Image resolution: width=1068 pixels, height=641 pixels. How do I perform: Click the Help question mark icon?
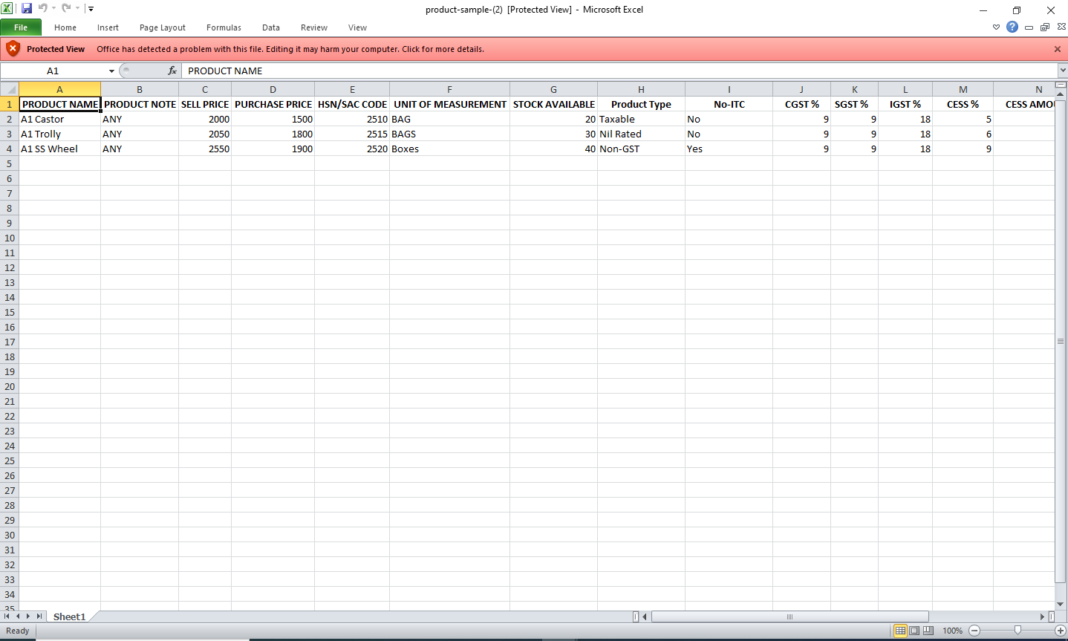pyautogui.click(x=1011, y=27)
